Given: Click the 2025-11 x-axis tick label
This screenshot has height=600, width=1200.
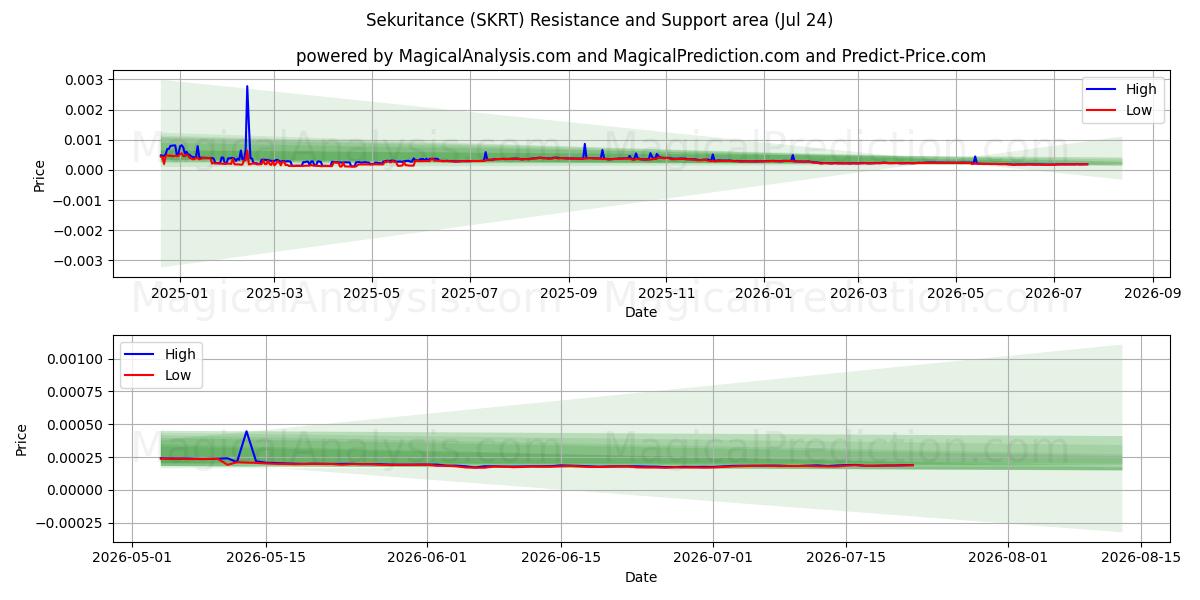Looking at the screenshot, I should click(x=667, y=293).
